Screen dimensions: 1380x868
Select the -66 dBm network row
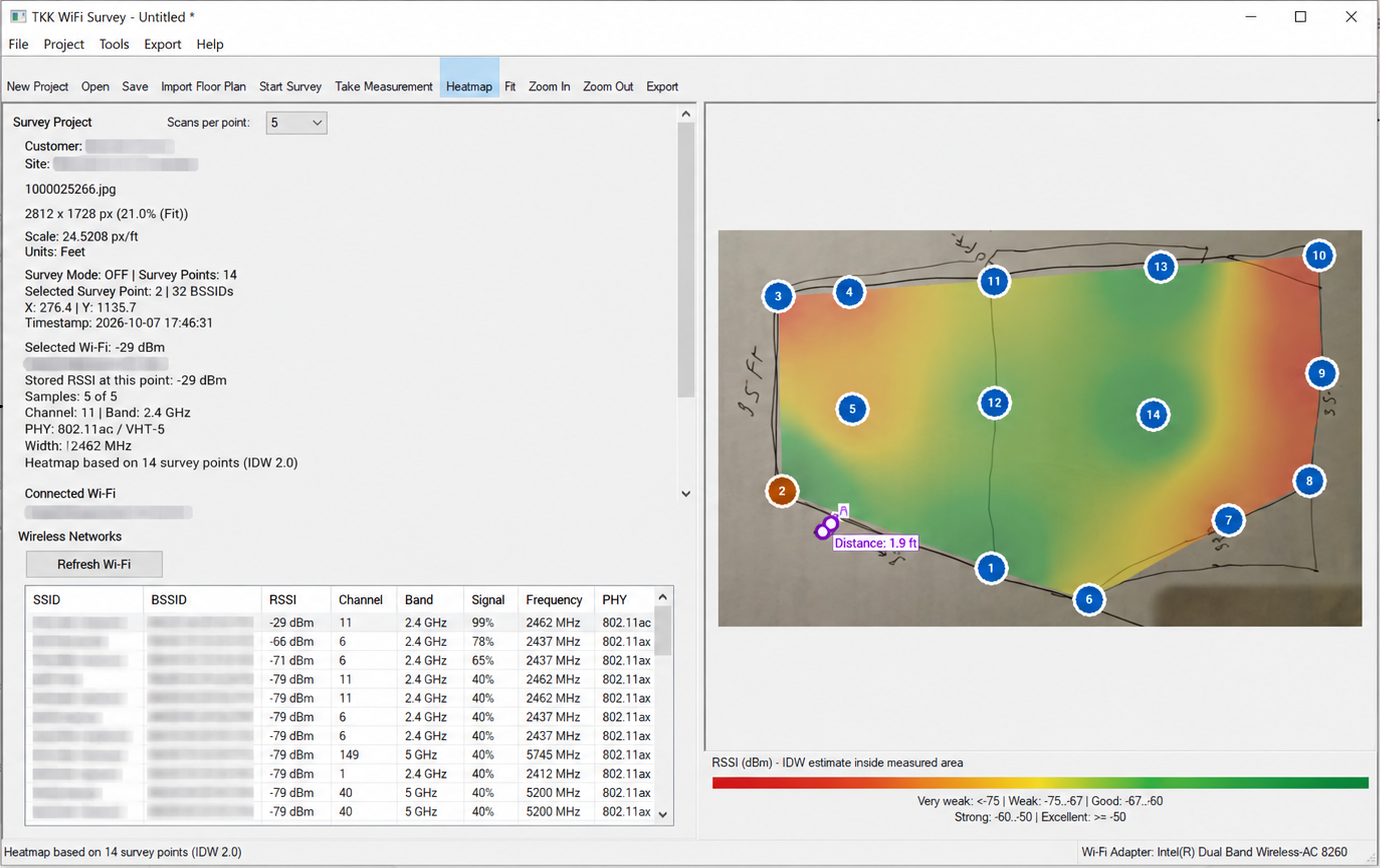pyautogui.click(x=339, y=641)
